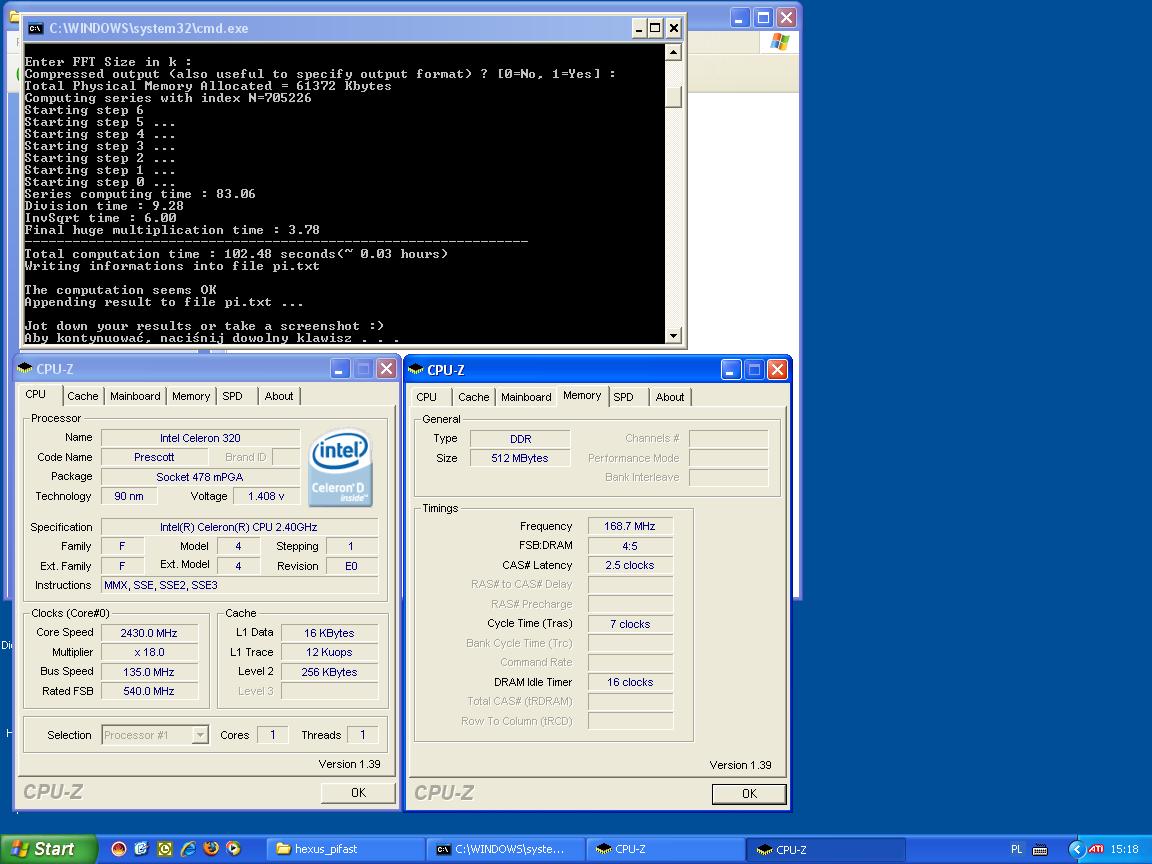This screenshot has height=864, width=1152.
Task: Launch the media player quick launch icon
Action: 234,849
